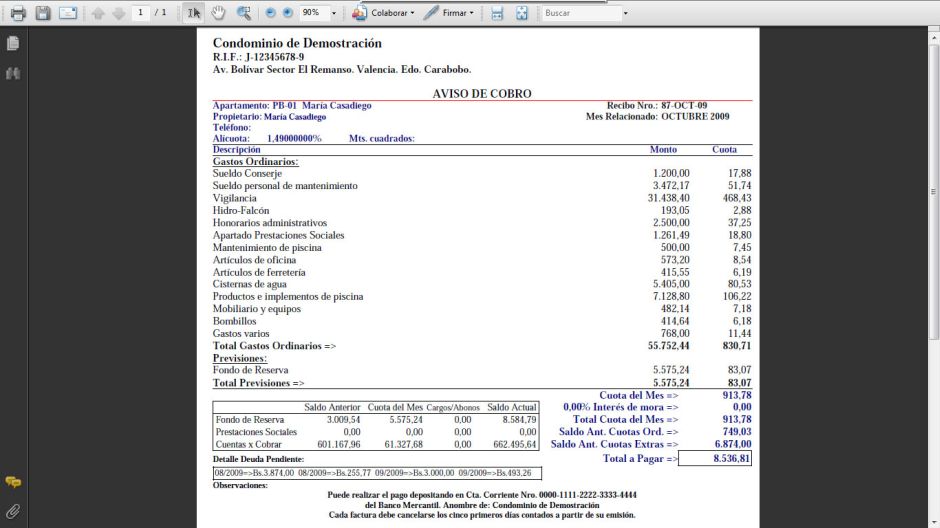
Task: Click 'Hidro-Falcón' expense row
Action: point(482,210)
